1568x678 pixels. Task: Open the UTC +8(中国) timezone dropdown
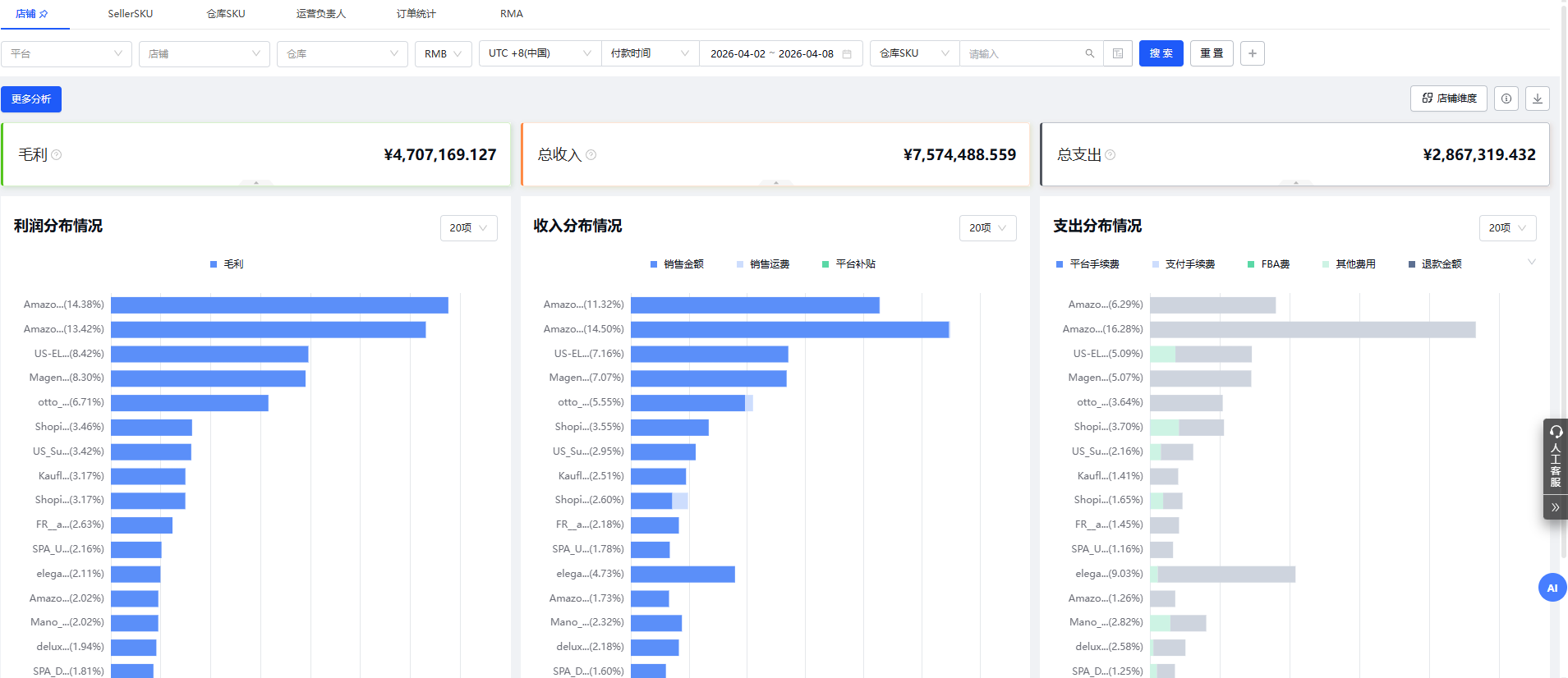pyautogui.click(x=540, y=53)
